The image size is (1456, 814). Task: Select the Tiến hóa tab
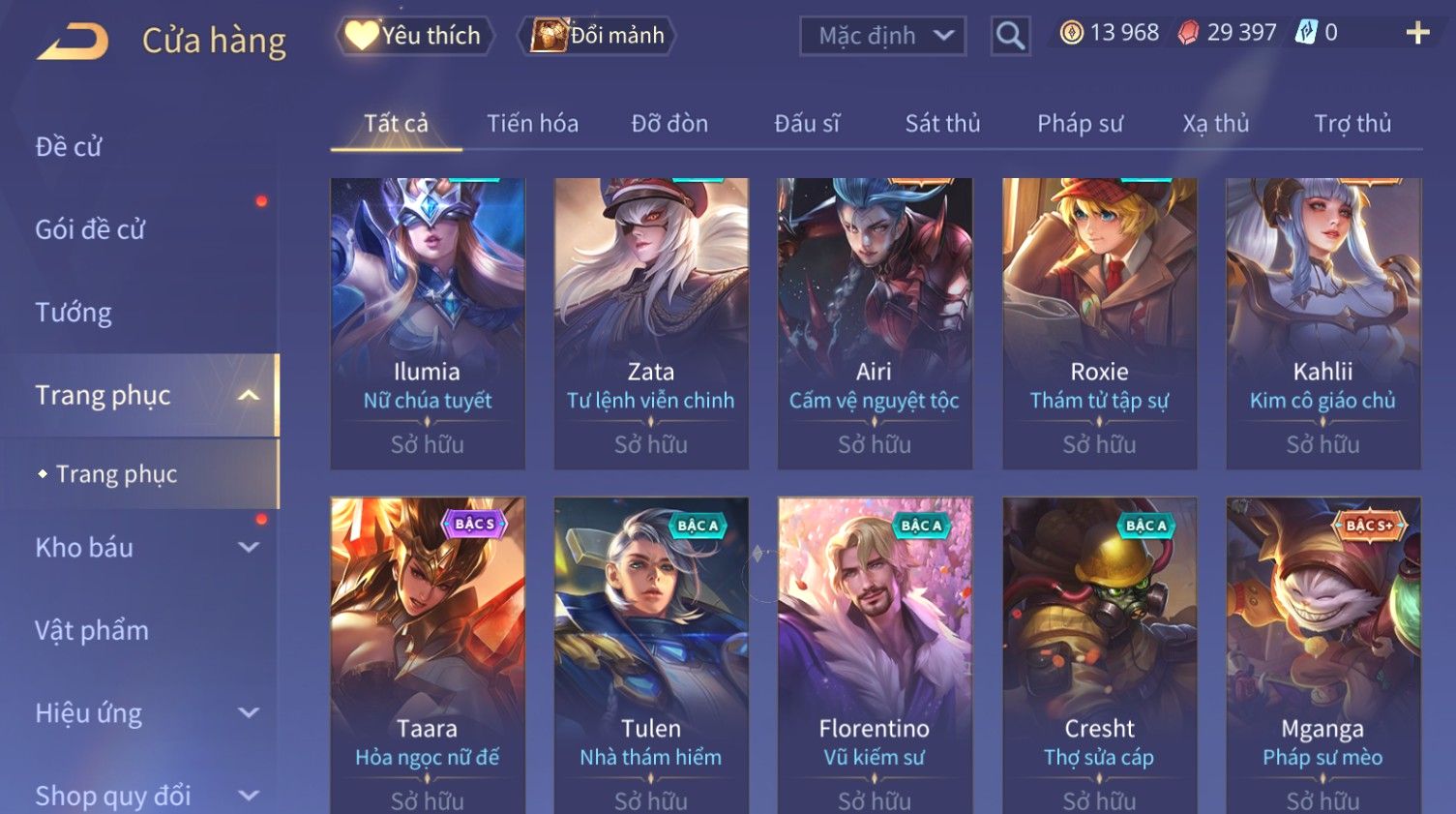[532, 123]
